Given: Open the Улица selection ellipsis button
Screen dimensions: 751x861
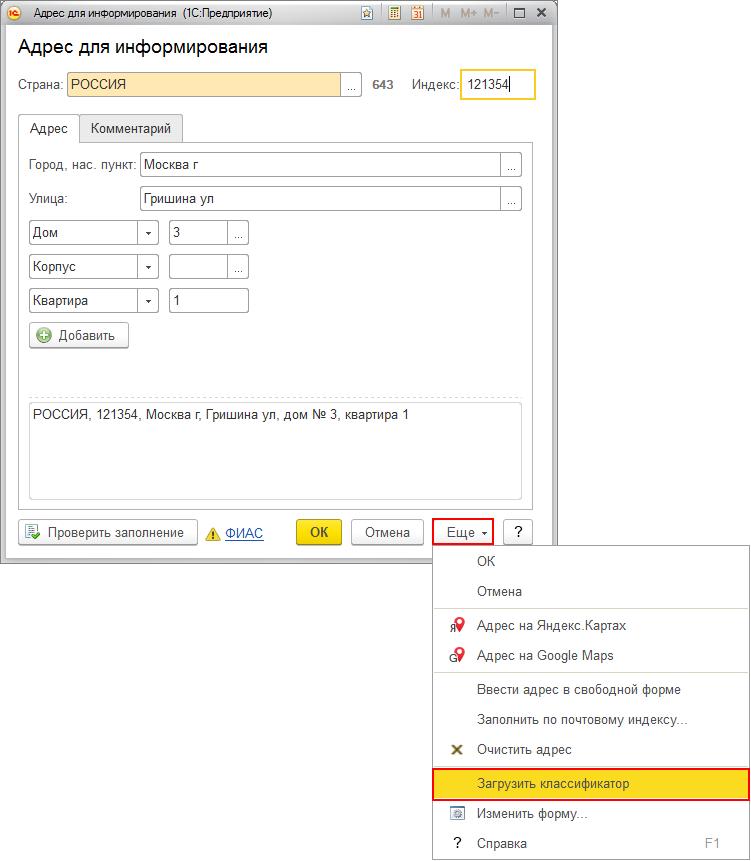Looking at the screenshot, I should [511, 199].
